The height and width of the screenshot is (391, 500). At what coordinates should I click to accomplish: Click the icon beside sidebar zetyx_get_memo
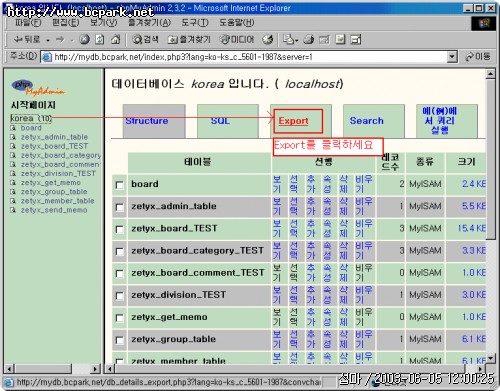(x=13, y=183)
